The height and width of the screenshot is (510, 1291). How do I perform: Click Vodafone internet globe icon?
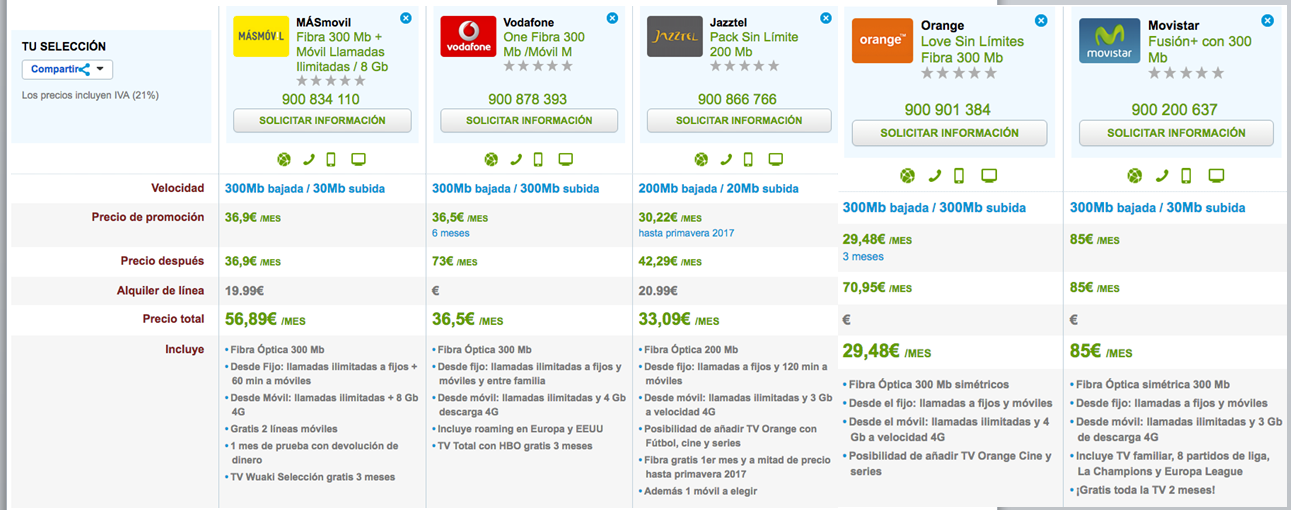click(491, 159)
